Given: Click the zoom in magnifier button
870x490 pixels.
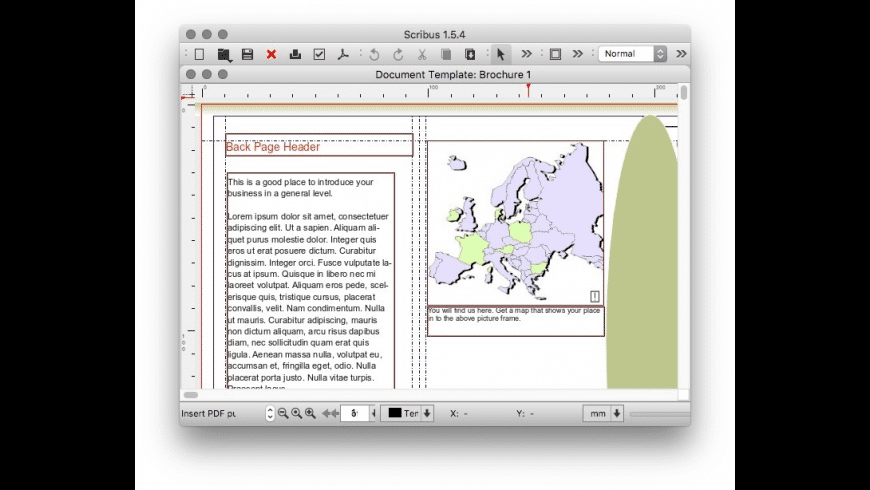Looking at the screenshot, I should coord(310,413).
